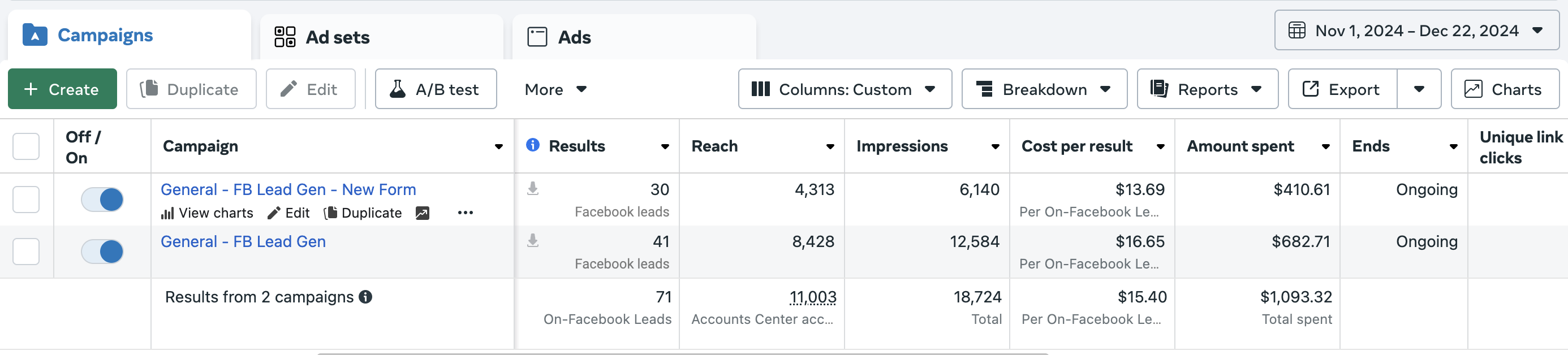This screenshot has width=1568, height=355.
Task: Click the View charts icon under New Form campaign
Action: pyautogui.click(x=167, y=213)
